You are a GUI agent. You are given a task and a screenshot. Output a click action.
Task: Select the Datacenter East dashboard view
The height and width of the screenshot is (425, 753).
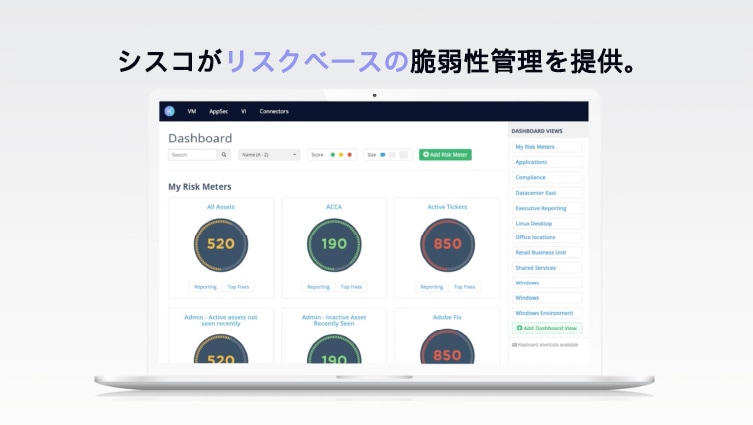point(547,193)
